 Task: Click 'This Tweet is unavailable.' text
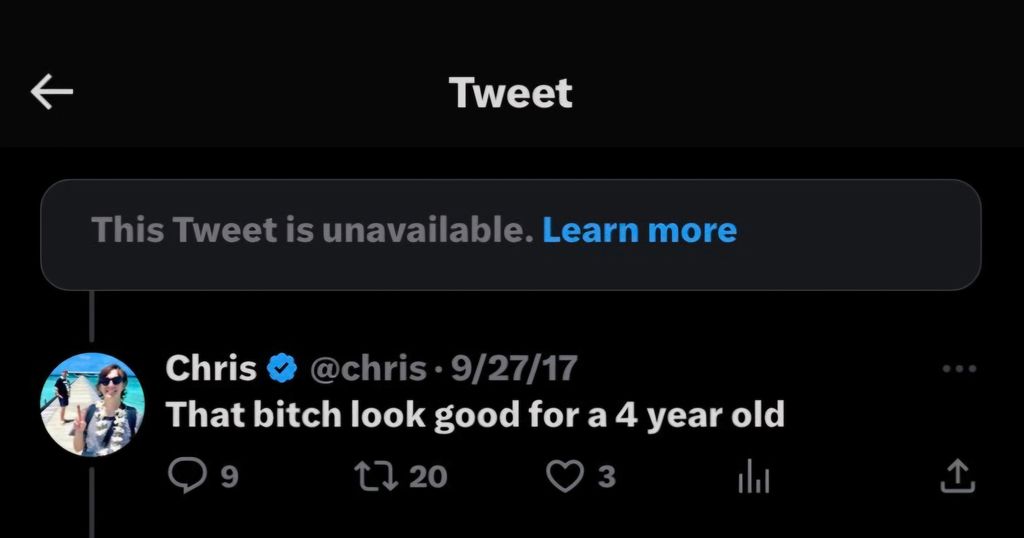point(312,231)
